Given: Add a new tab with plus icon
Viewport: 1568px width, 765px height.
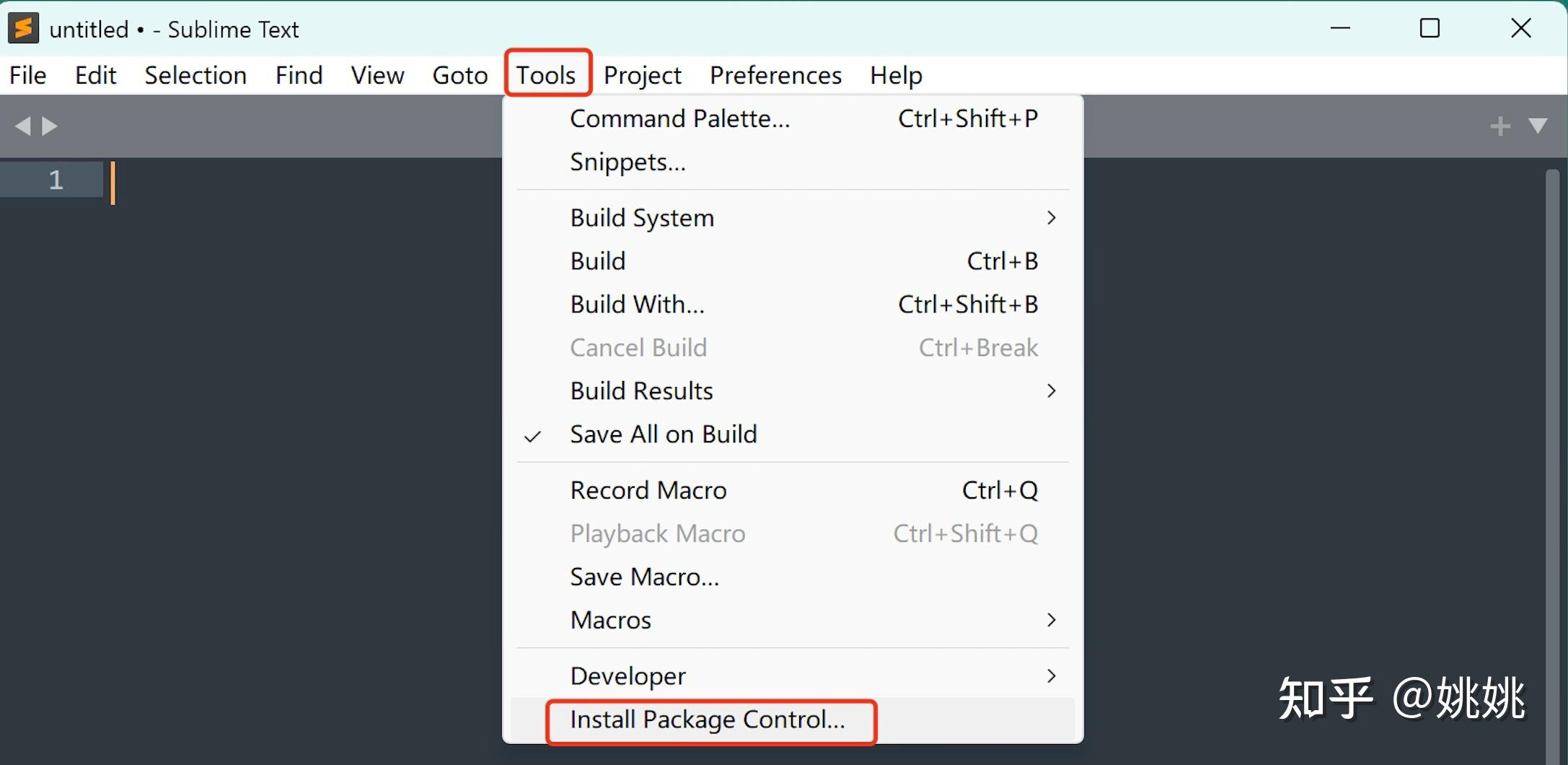Looking at the screenshot, I should point(1500,126).
